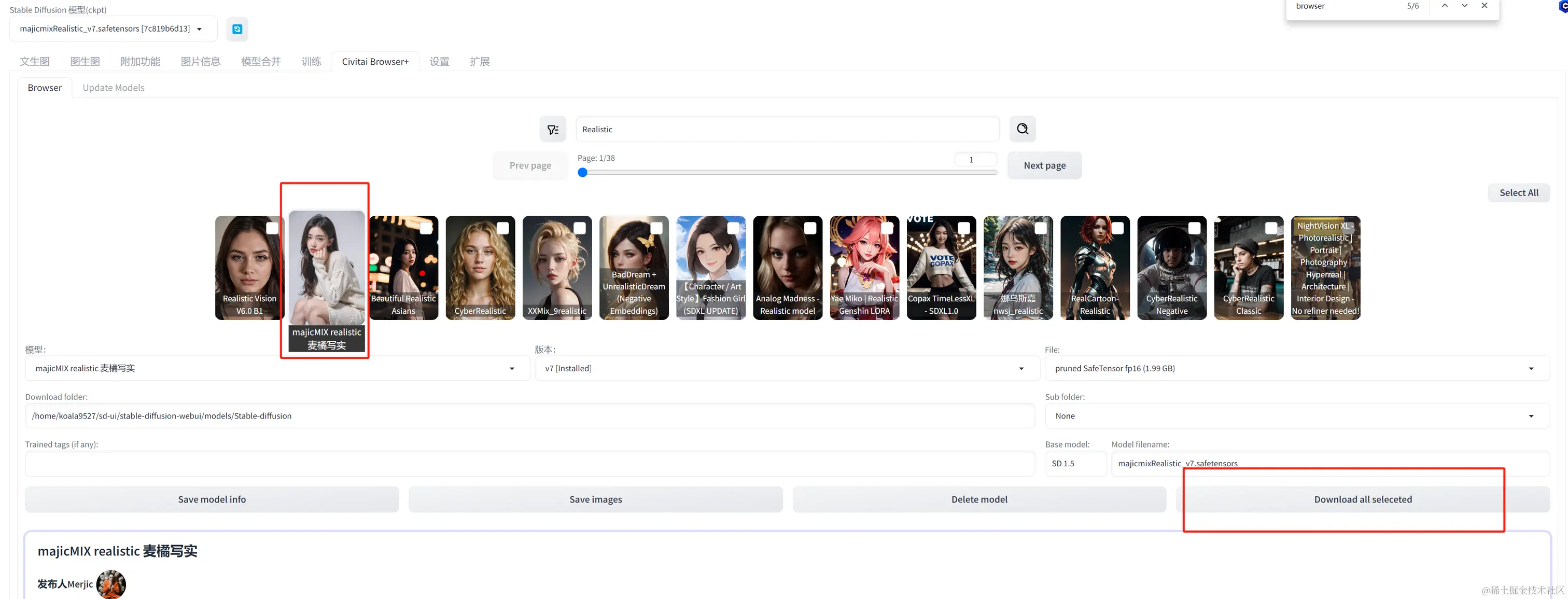Tick the checkbox on Realistic Vision card
Screen dimensions: 1568x599
[272, 228]
